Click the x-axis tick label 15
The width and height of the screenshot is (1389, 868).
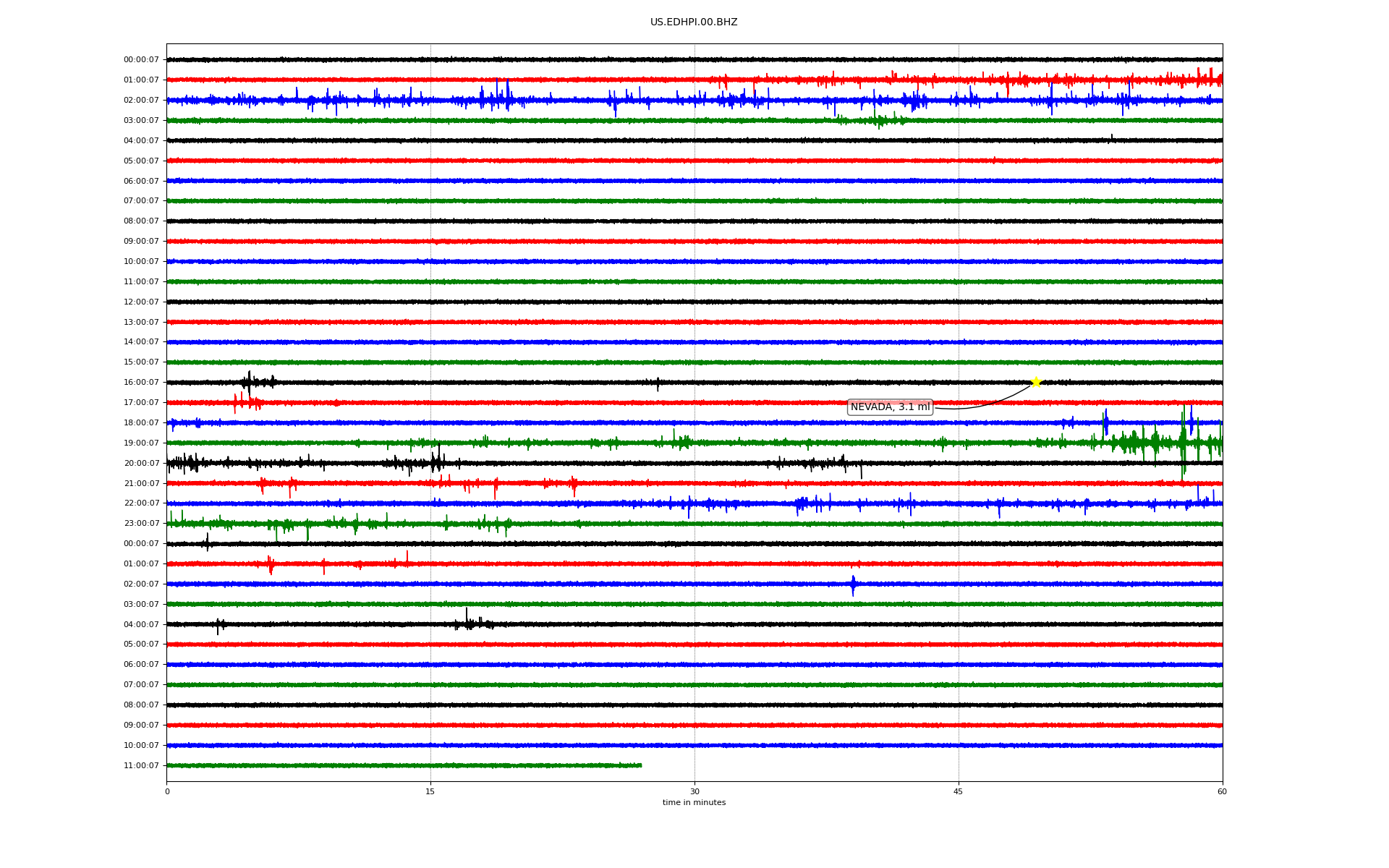430,791
